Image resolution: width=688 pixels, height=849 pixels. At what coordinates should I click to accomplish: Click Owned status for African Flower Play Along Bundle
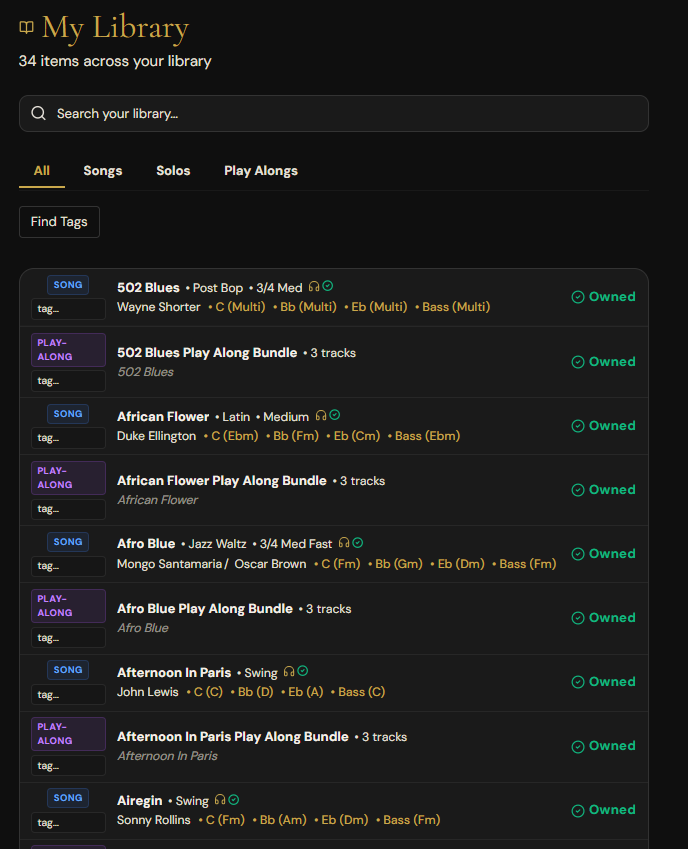point(603,489)
